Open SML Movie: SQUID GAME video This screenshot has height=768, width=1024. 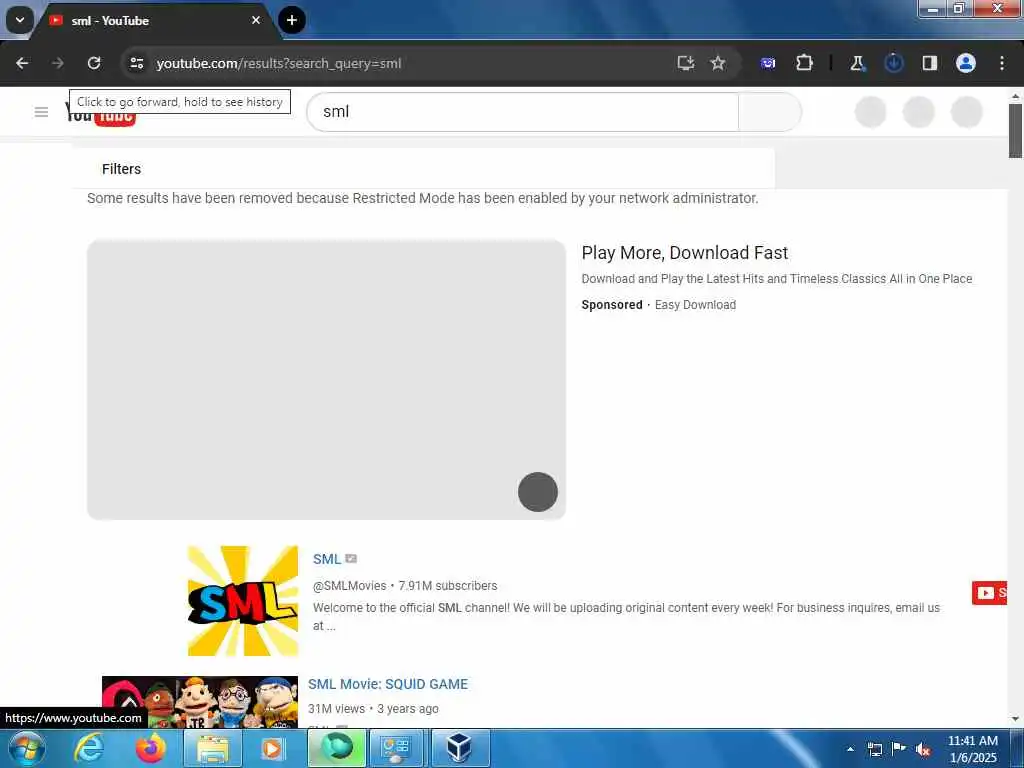coord(388,684)
